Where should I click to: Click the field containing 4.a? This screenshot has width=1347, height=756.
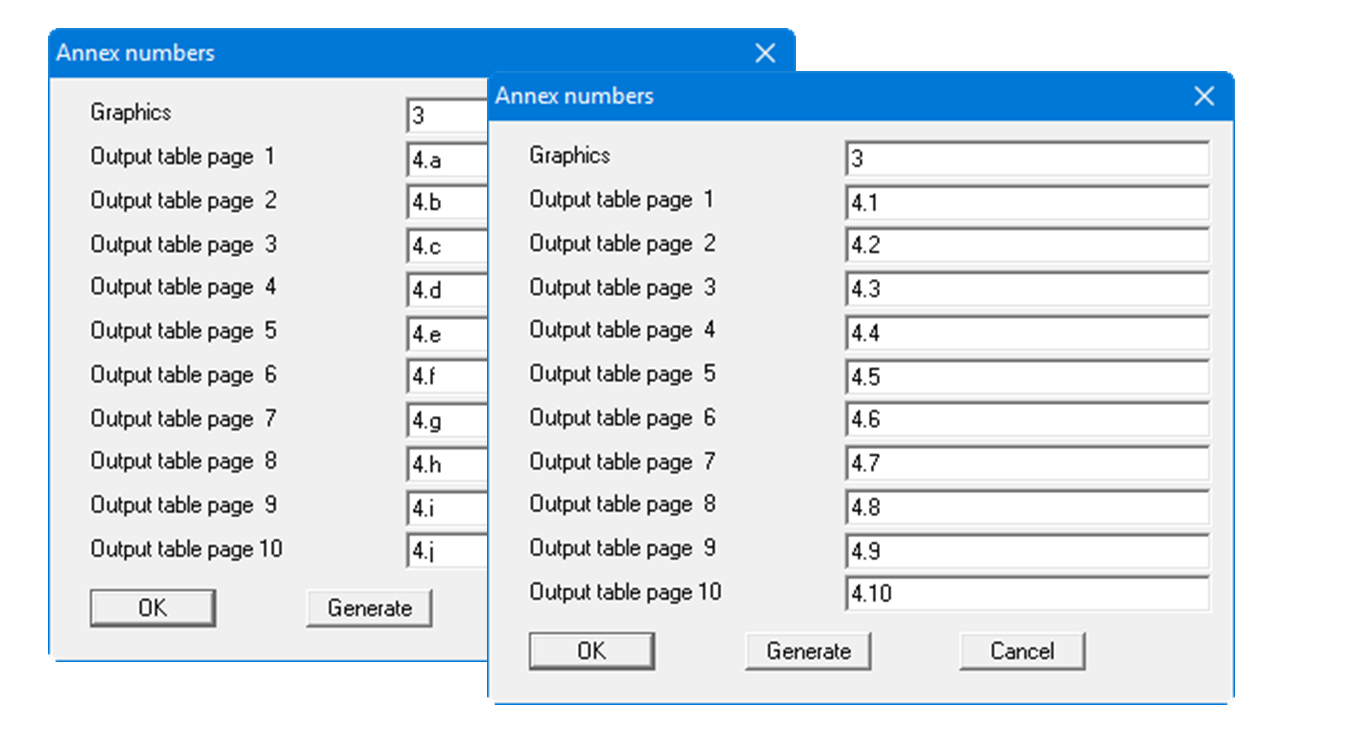coord(447,160)
